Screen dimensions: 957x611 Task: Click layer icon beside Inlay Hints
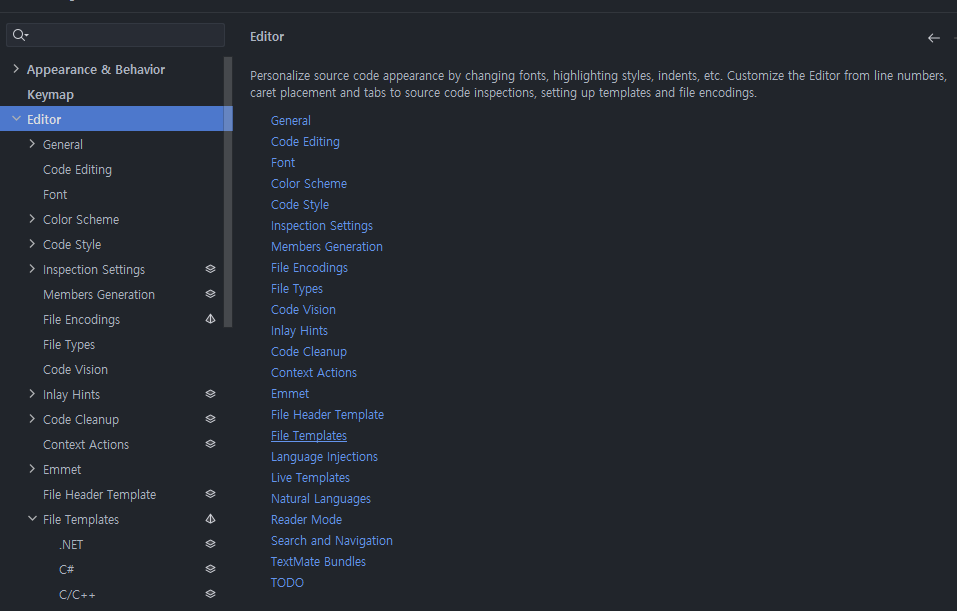point(211,394)
